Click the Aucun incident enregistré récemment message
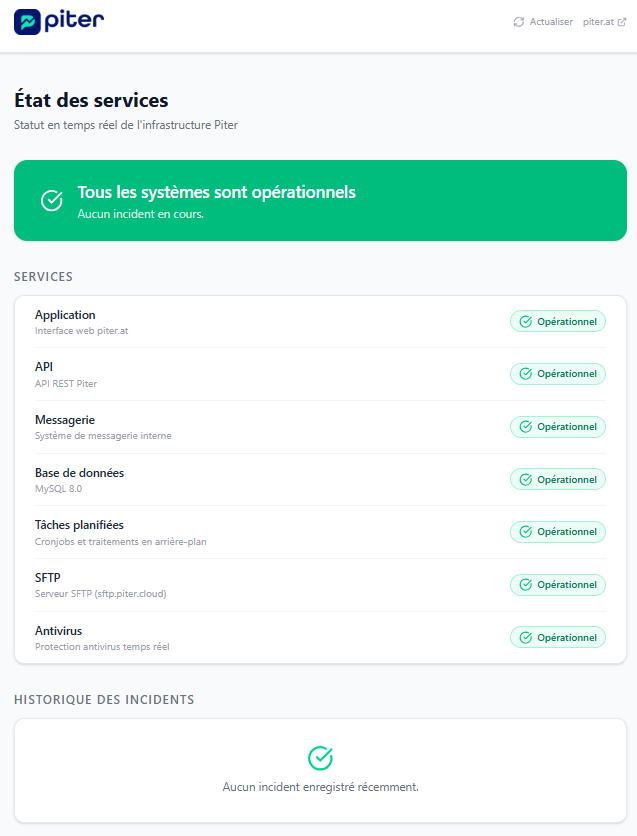 click(320, 787)
